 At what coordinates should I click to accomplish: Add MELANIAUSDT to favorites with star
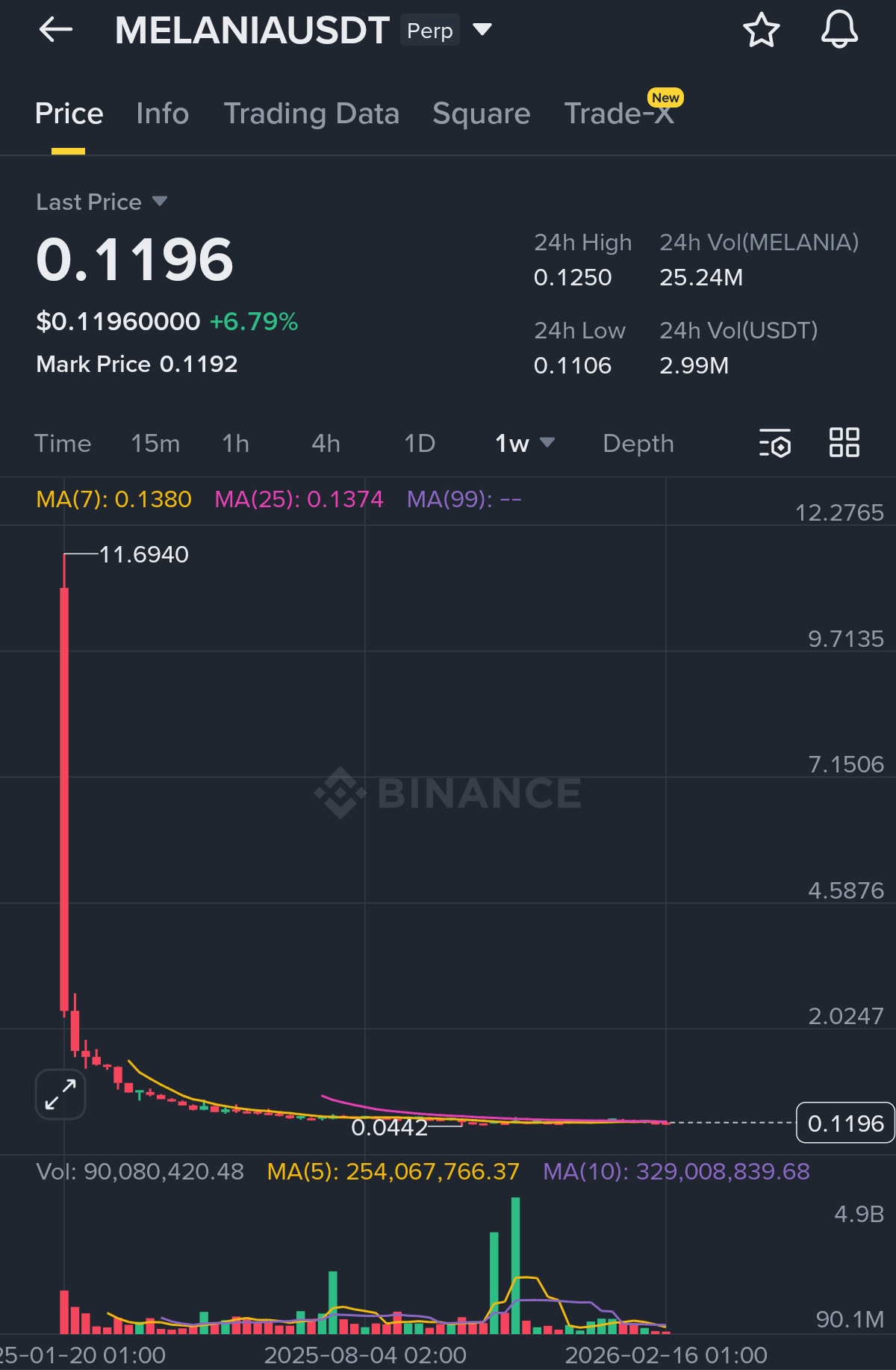(x=761, y=31)
